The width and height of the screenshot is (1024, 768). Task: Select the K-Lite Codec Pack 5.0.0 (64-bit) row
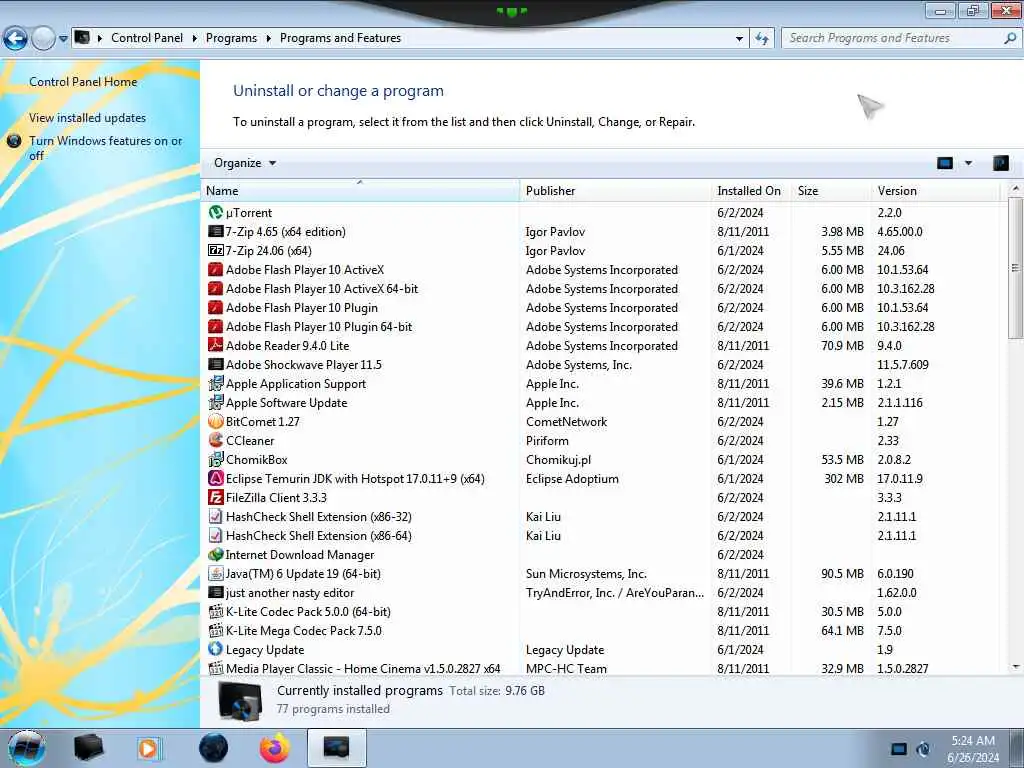[604, 611]
